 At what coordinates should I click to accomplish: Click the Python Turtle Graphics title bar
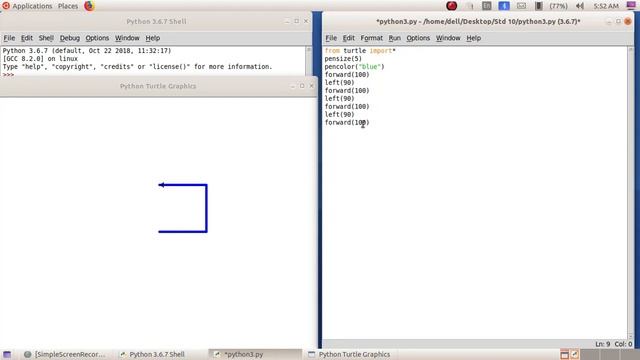[158, 86]
